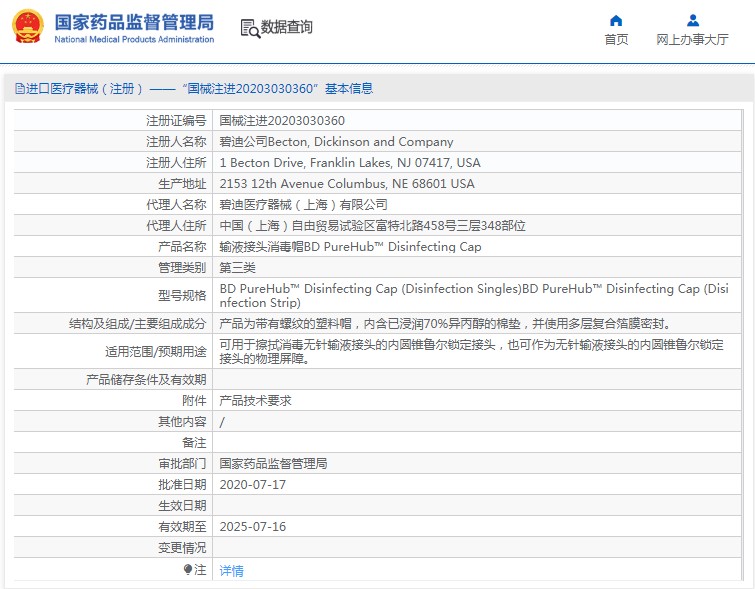Viewport: 755px width, 589px height.
Task: Open the 首页 navigation label
Action: pos(616,40)
